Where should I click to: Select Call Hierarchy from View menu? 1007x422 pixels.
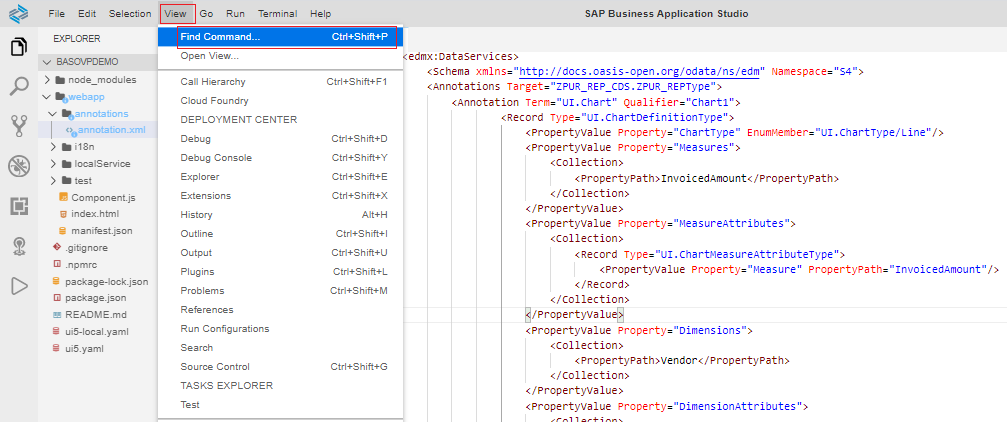280,82
